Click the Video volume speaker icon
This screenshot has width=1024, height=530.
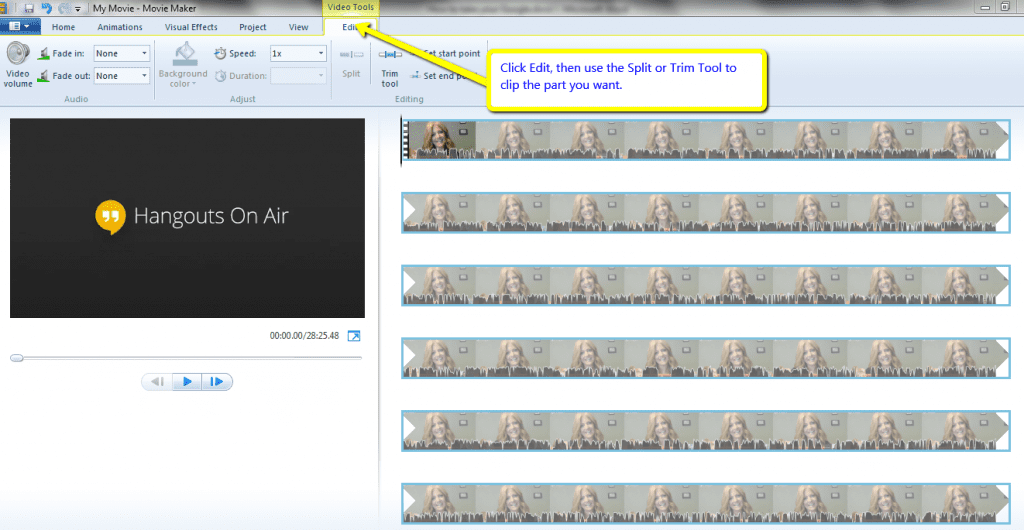point(18,55)
